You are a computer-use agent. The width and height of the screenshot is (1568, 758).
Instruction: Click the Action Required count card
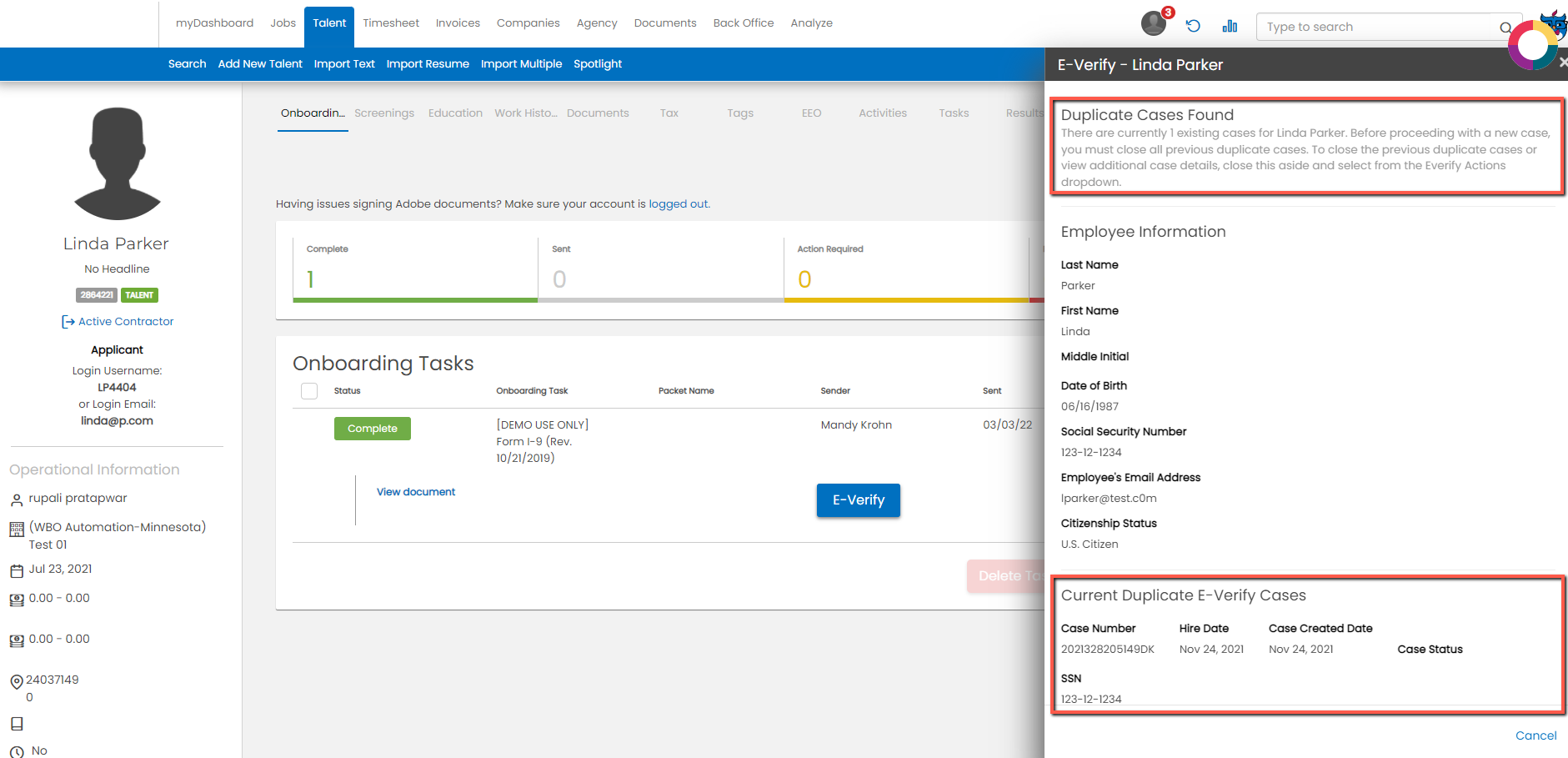(x=906, y=269)
